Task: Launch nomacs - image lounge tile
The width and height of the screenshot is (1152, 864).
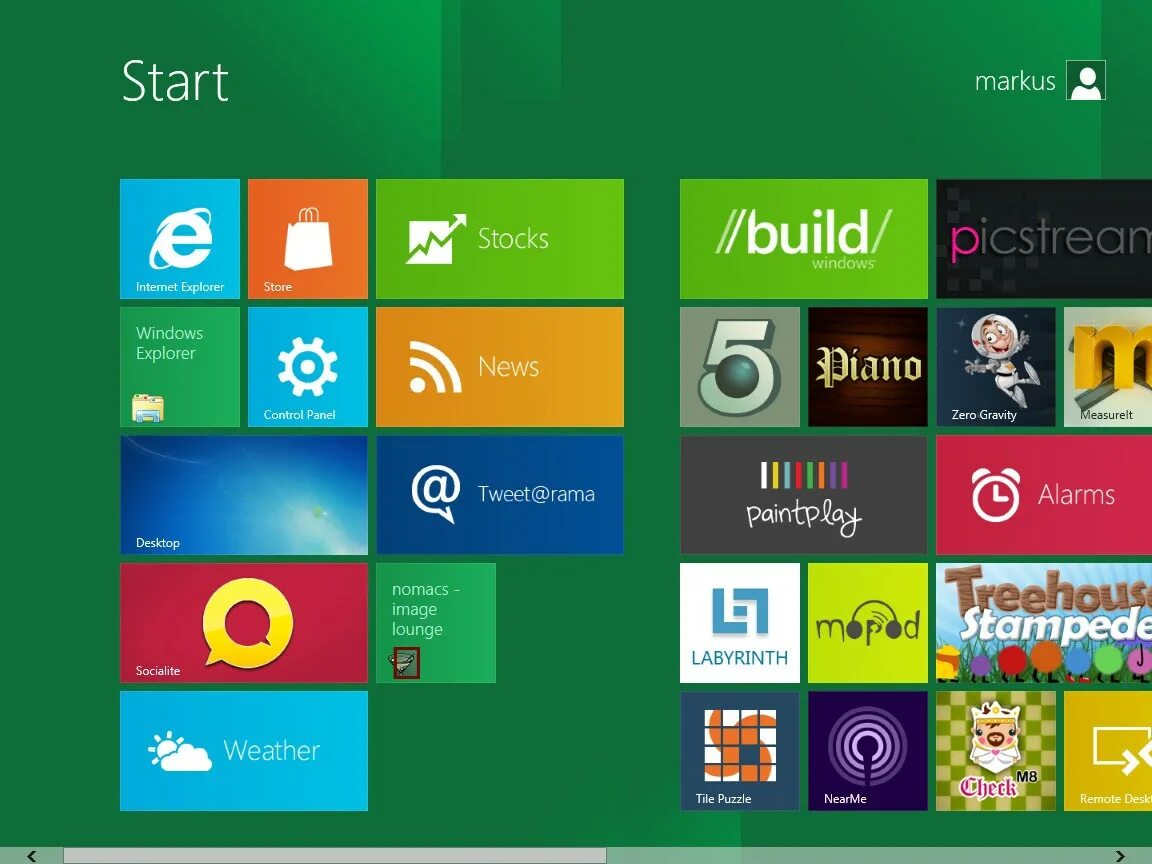Action: [436, 623]
